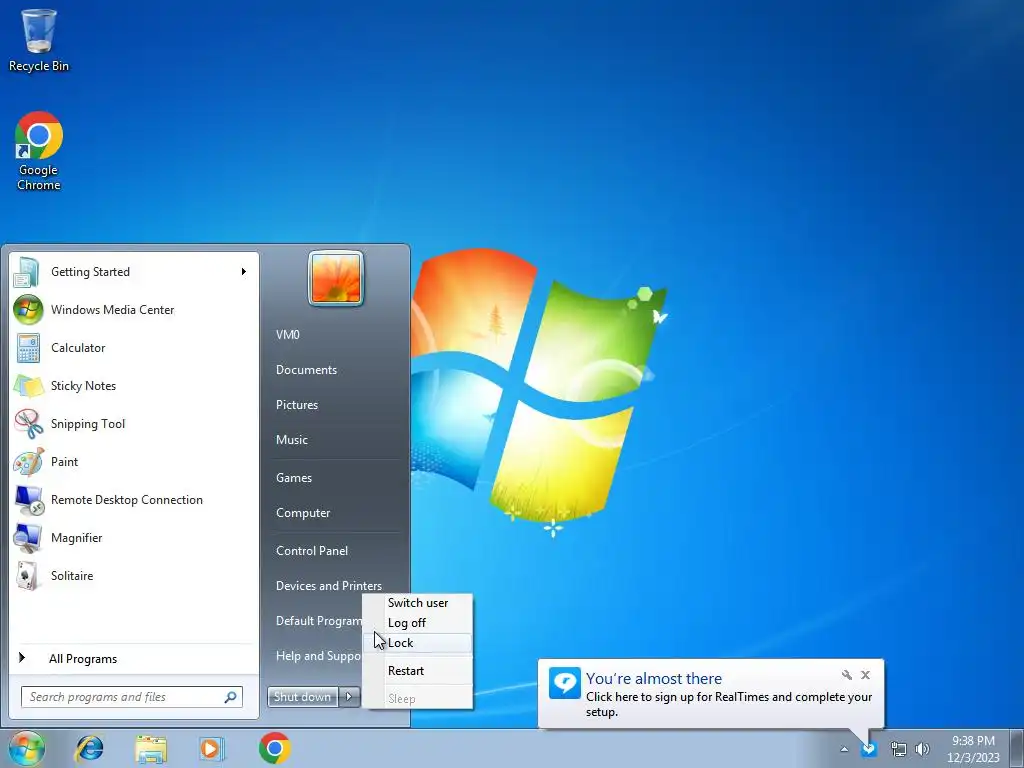Screen dimensions: 1024x768
Task: Click the Show desktop strip by the clock
Action: pyautogui.click(x=1017, y=748)
